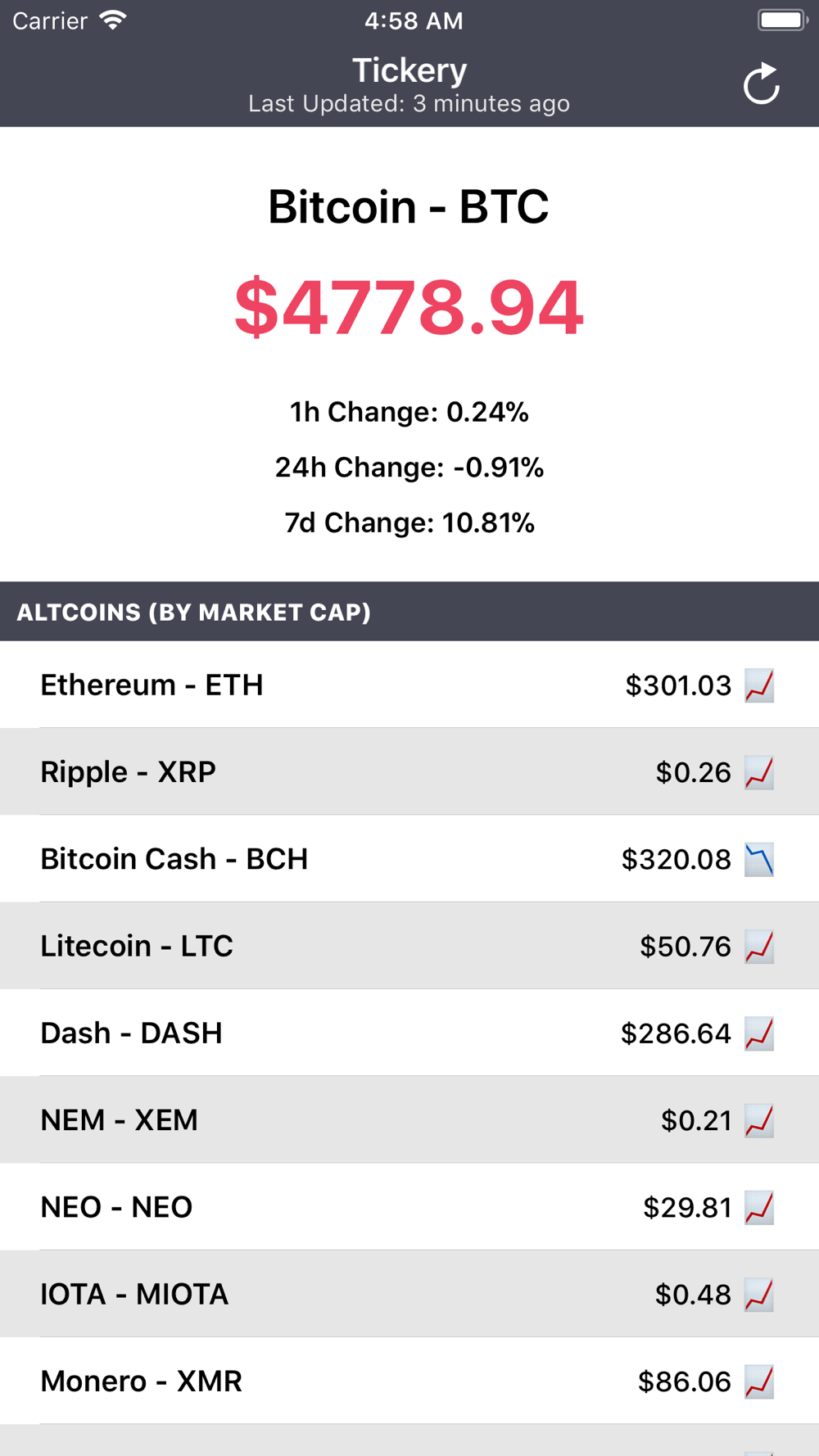The width and height of the screenshot is (819, 1456).
Task: Tap the Wi-Fi status bar icon
Action: (113, 20)
